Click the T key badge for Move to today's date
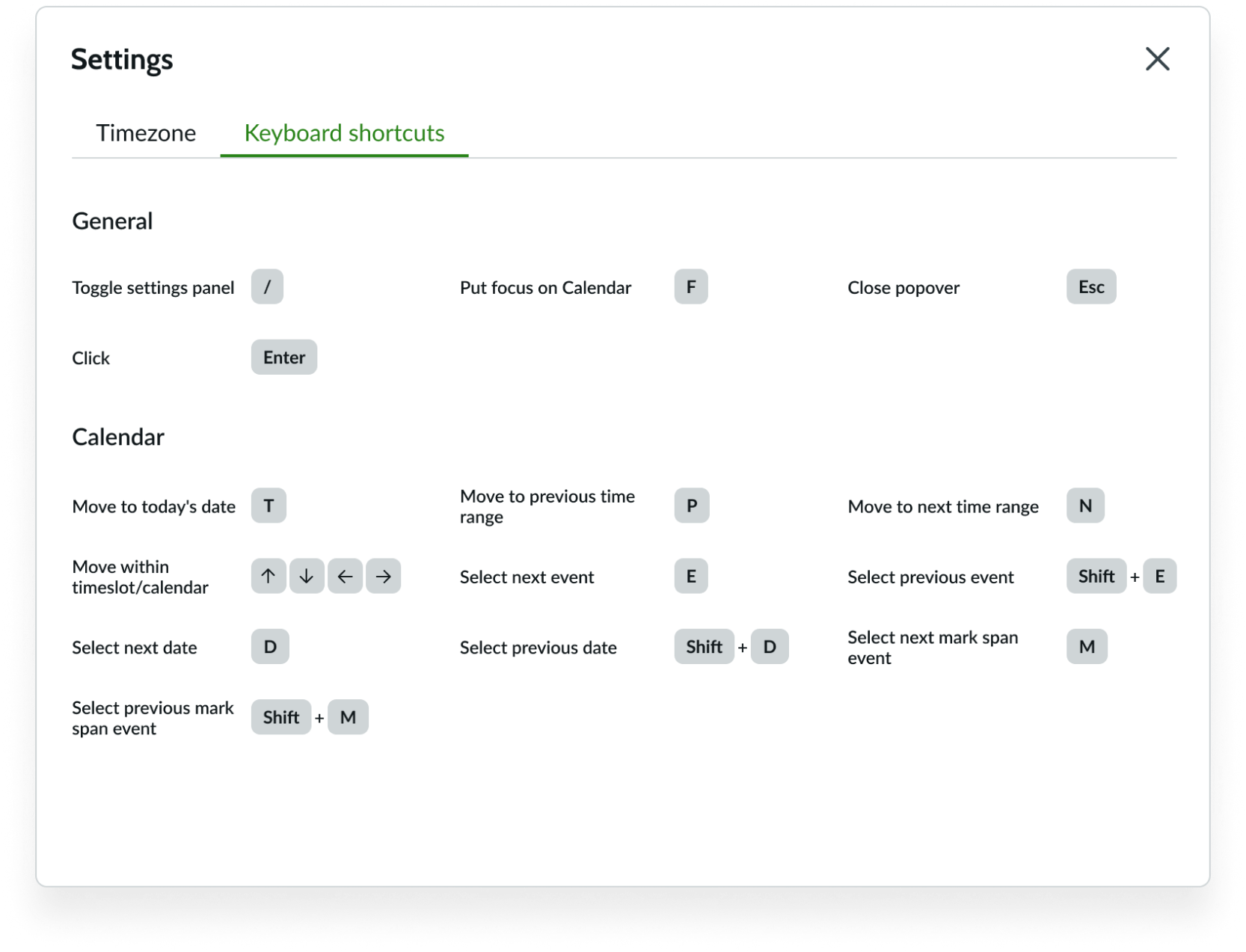1246x952 pixels. pyautogui.click(x=268, y=506)
